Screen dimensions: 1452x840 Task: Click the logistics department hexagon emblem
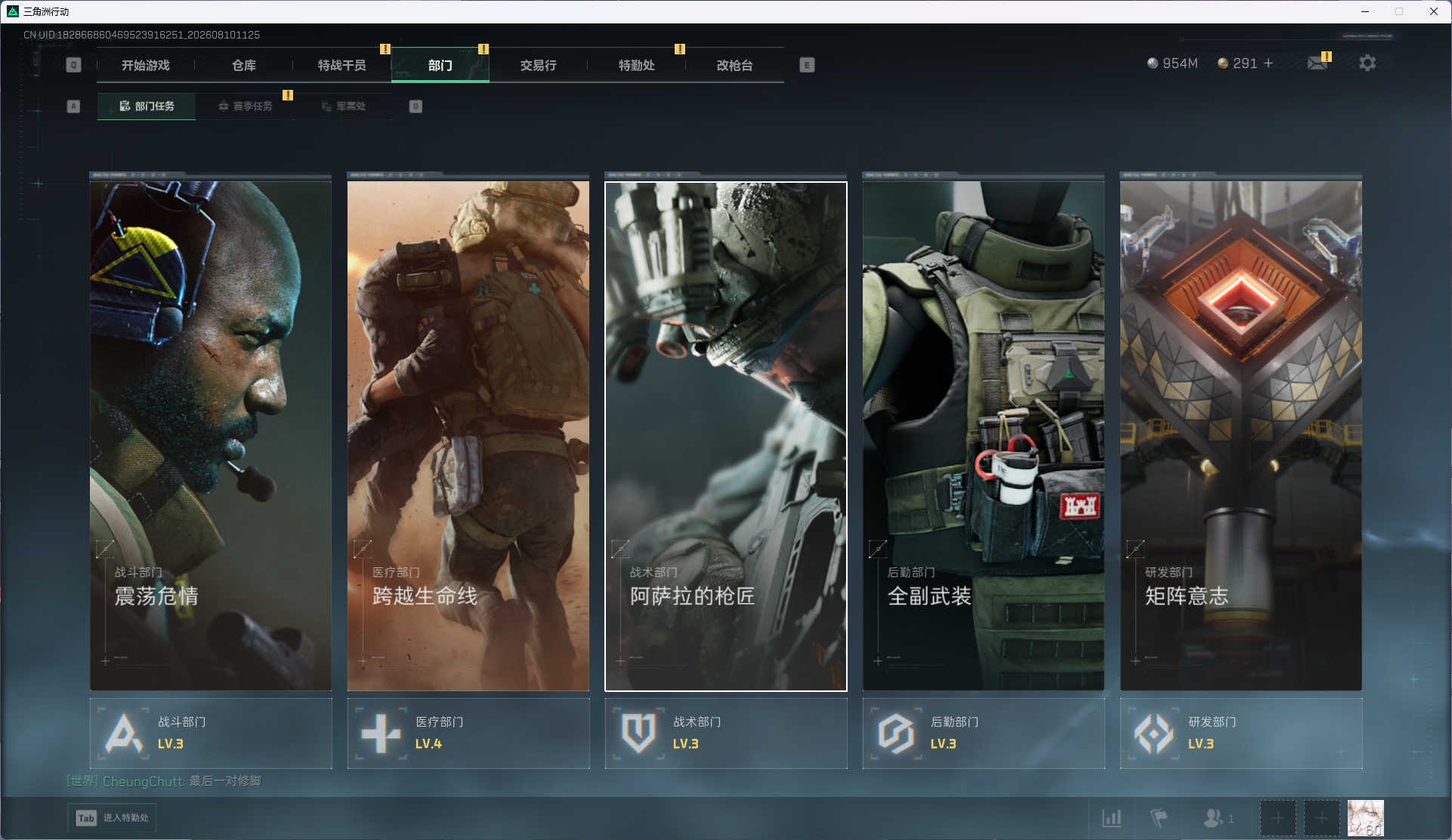897,733
